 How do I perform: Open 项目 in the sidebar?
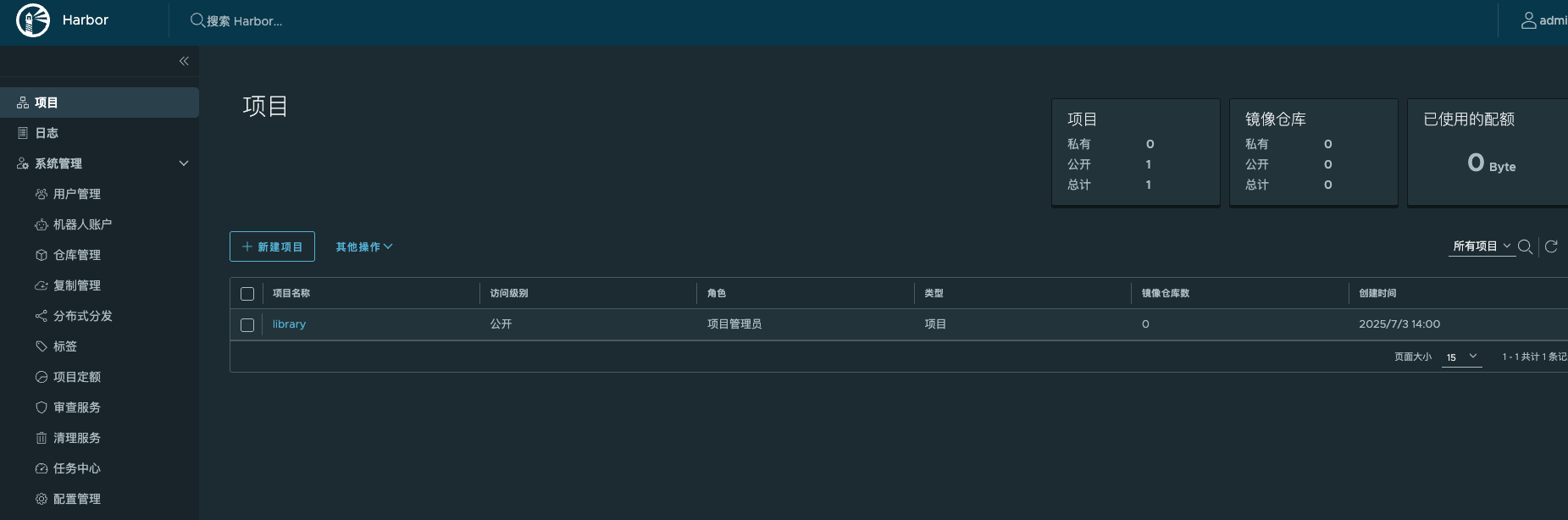point(99,102)
